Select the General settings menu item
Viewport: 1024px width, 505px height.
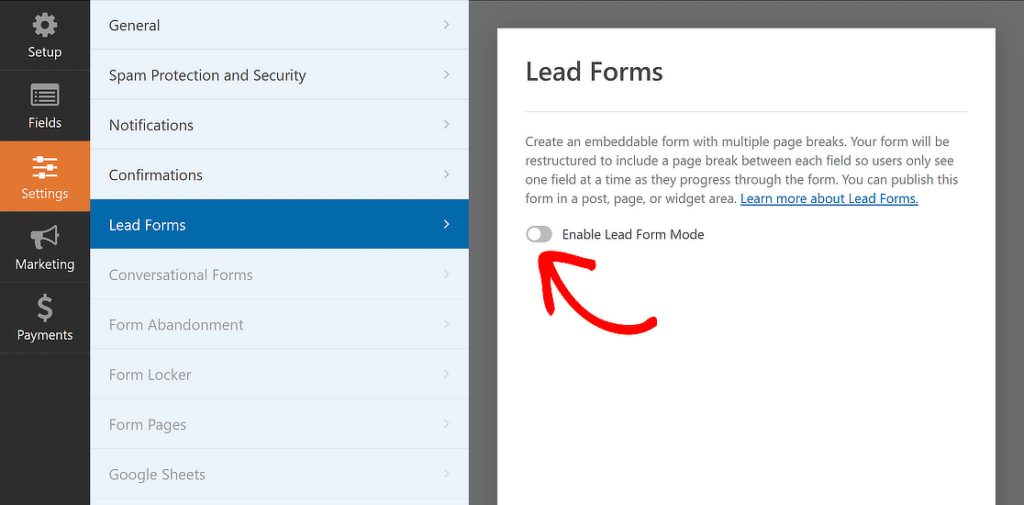coord(134,25)
